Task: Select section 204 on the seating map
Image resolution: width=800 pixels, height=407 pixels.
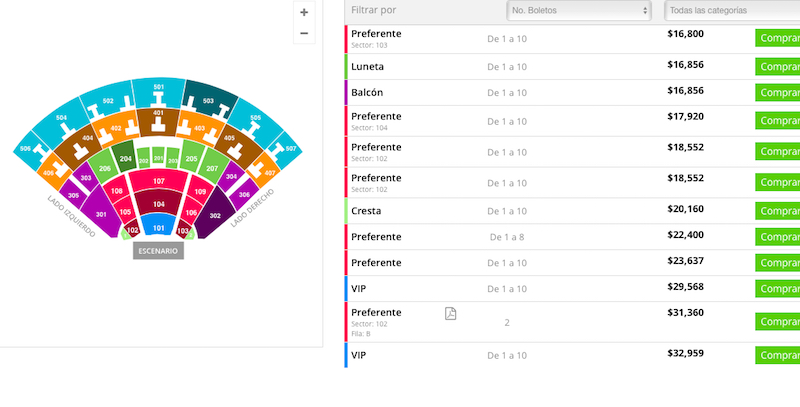Action: click(126, 158)
